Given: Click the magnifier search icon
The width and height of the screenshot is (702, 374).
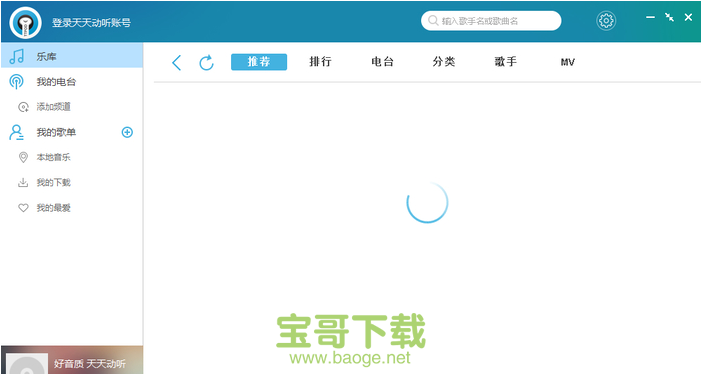Looking at the screenshot, I should [x=433, y=21].
